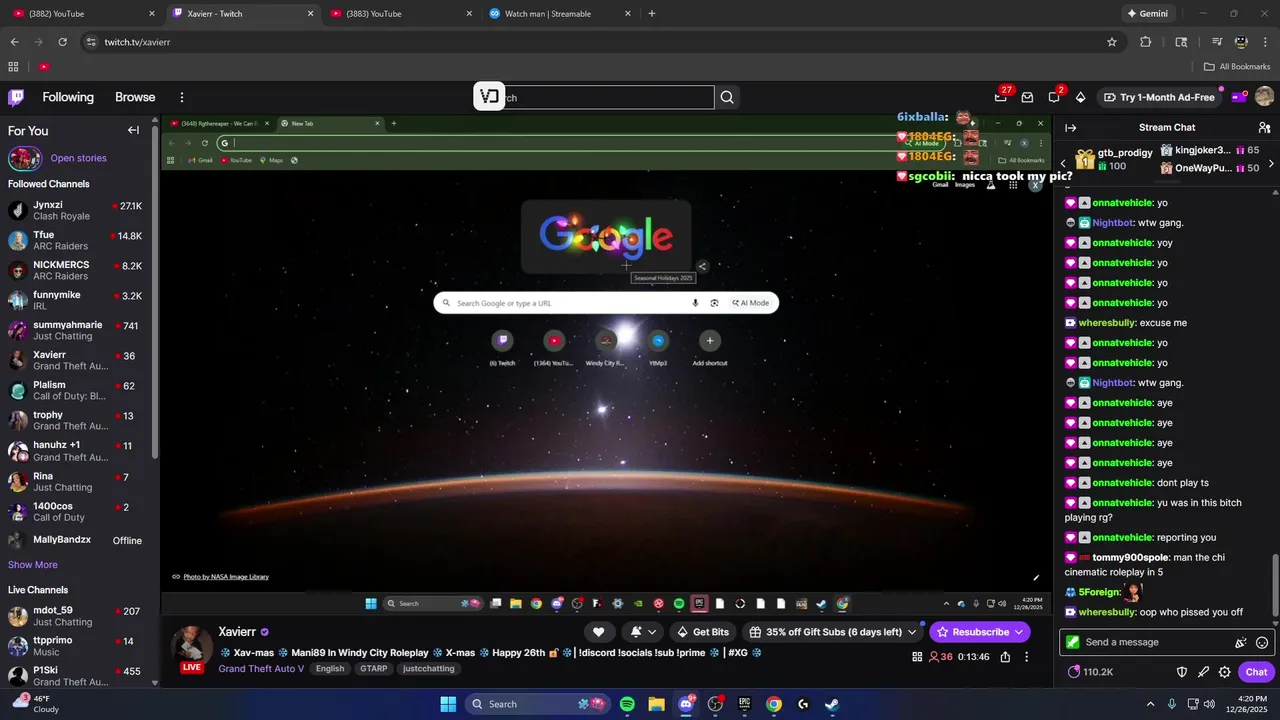
Task: Bookmark this page with the star icon
Action: [1112, 42]
